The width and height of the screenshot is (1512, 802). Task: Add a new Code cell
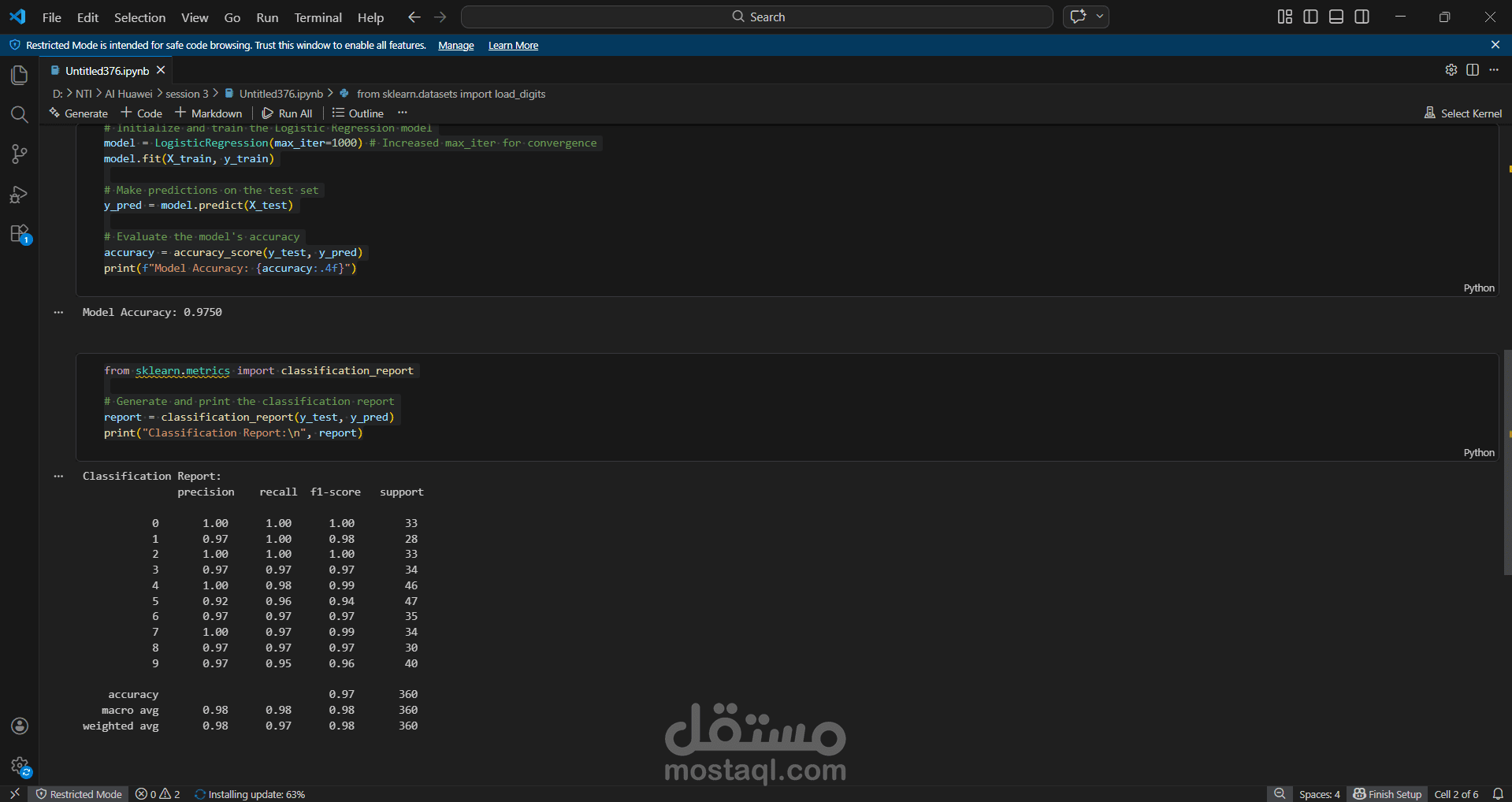[142, 113]
